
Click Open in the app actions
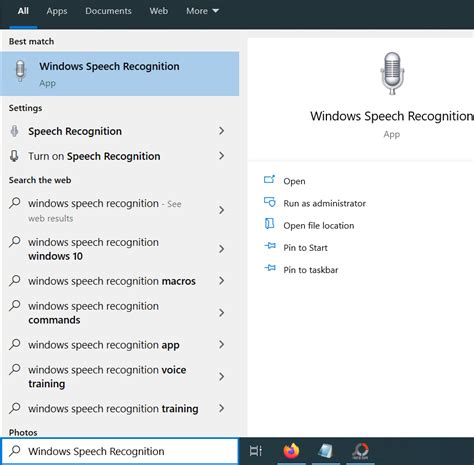pyautogui.click(x=294, y=181)
